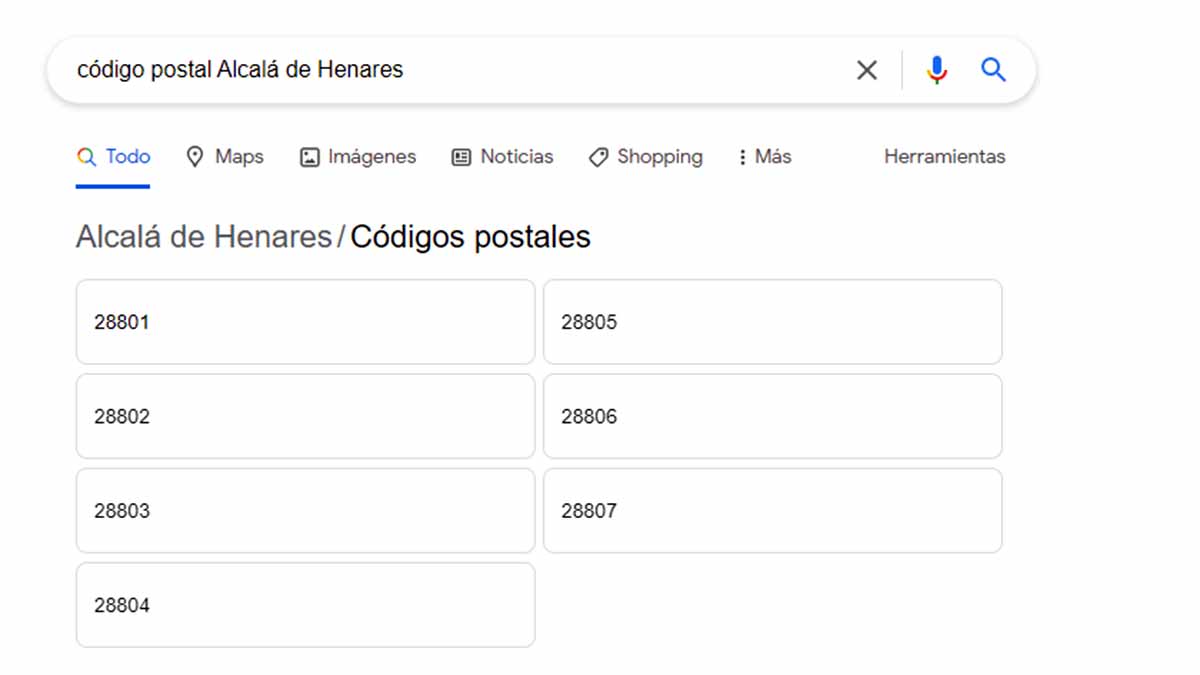Pick postal code 28807

(772, 510)
